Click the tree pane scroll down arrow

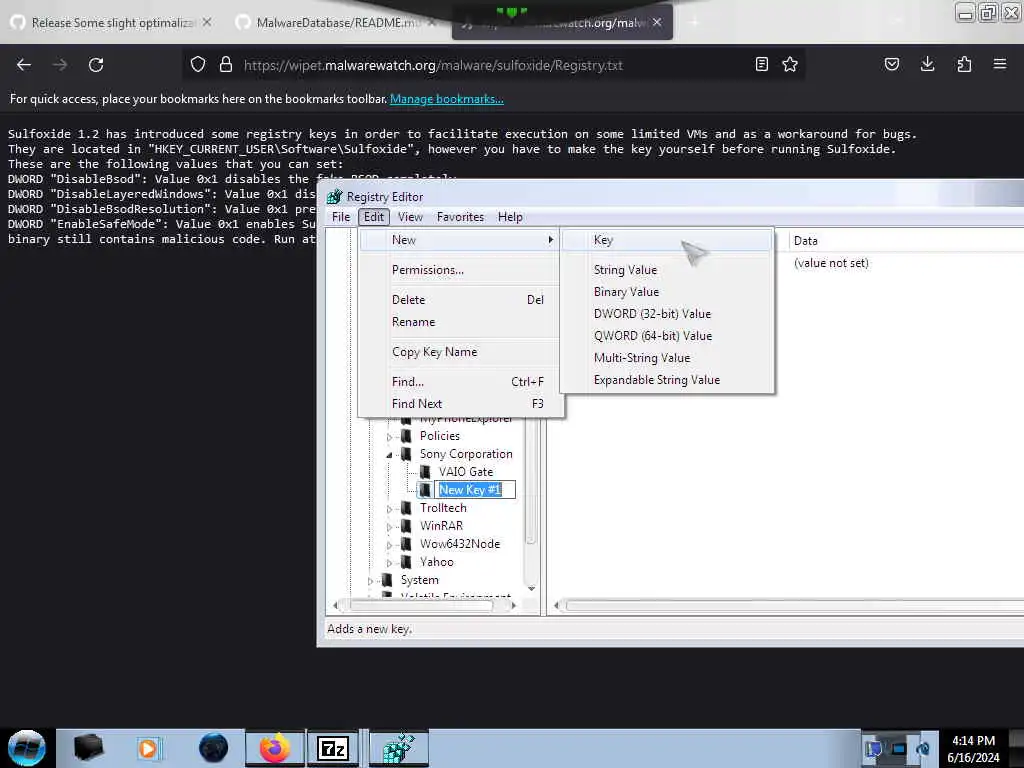coord(532,588)
